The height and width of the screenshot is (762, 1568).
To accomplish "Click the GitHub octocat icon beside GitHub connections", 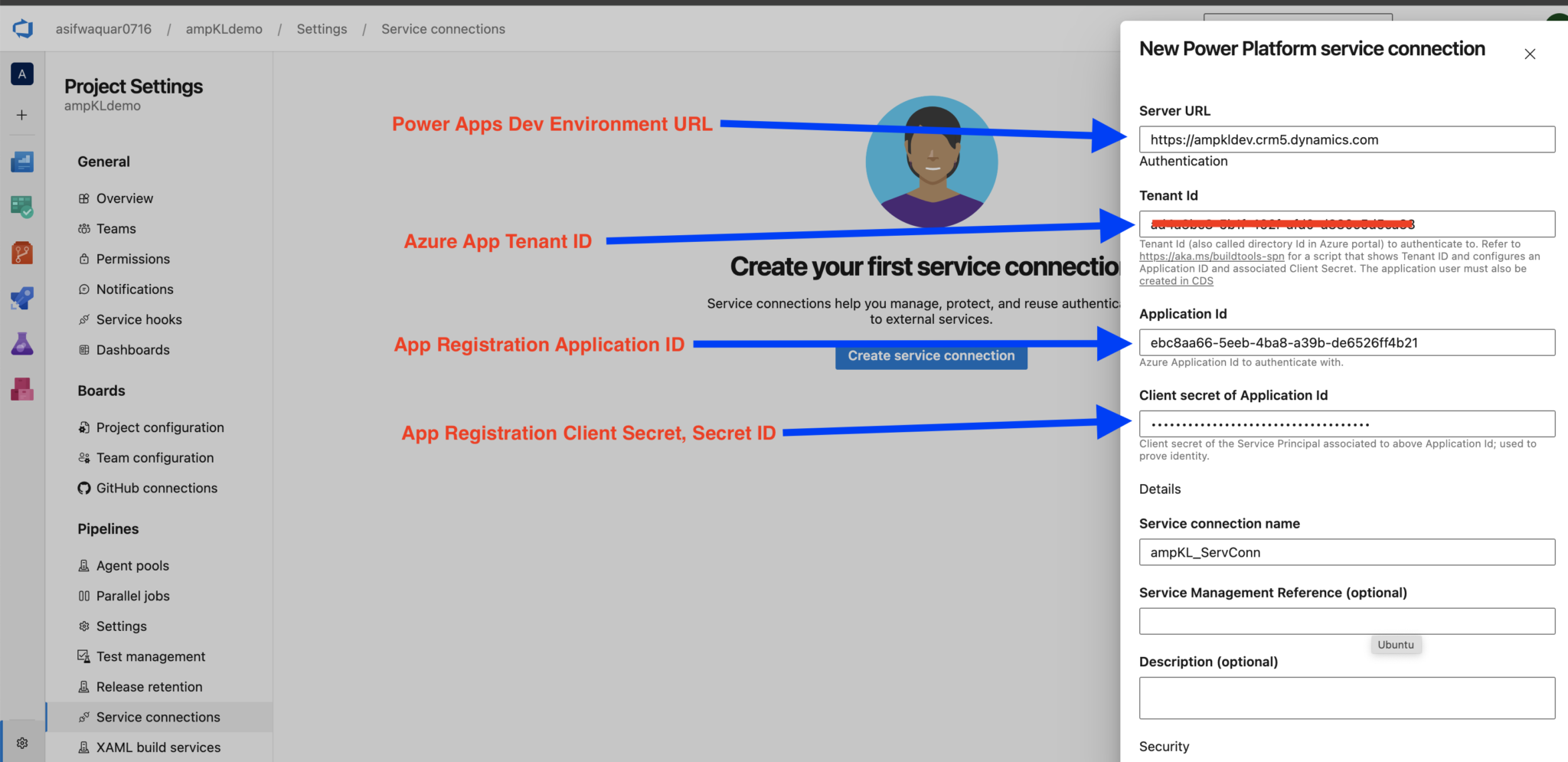I will pyautogui.click(x=83, y=488).
